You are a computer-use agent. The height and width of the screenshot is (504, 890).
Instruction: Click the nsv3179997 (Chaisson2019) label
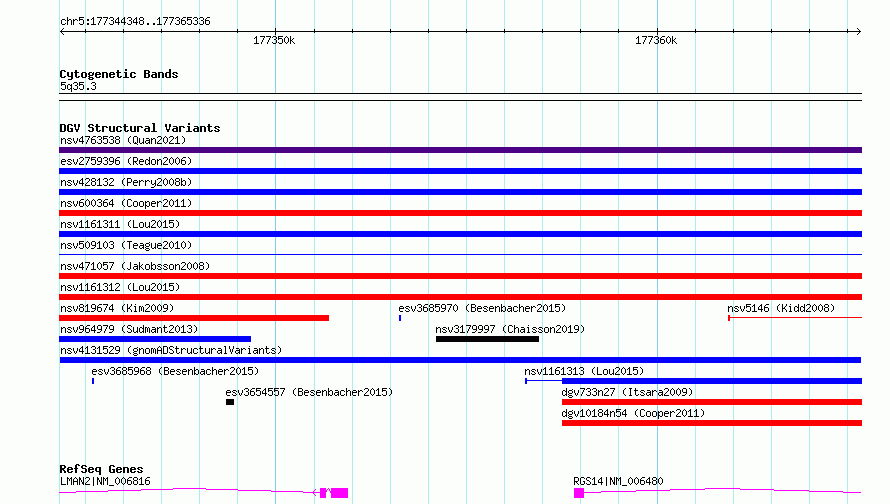pyautogui.click(x=510, y=329)
